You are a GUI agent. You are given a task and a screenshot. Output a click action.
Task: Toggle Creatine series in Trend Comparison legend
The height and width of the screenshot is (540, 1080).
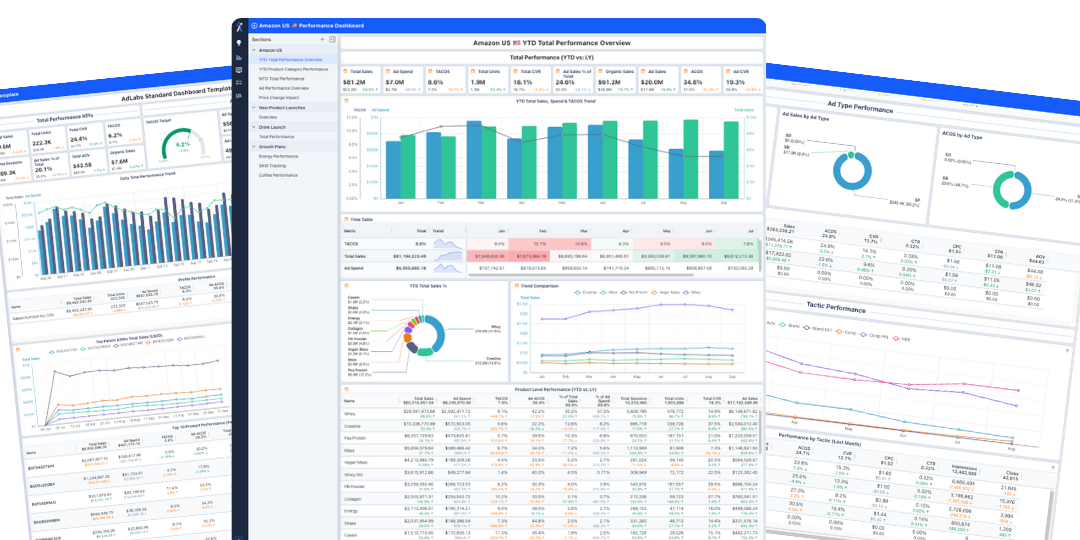tap(585, 292)
